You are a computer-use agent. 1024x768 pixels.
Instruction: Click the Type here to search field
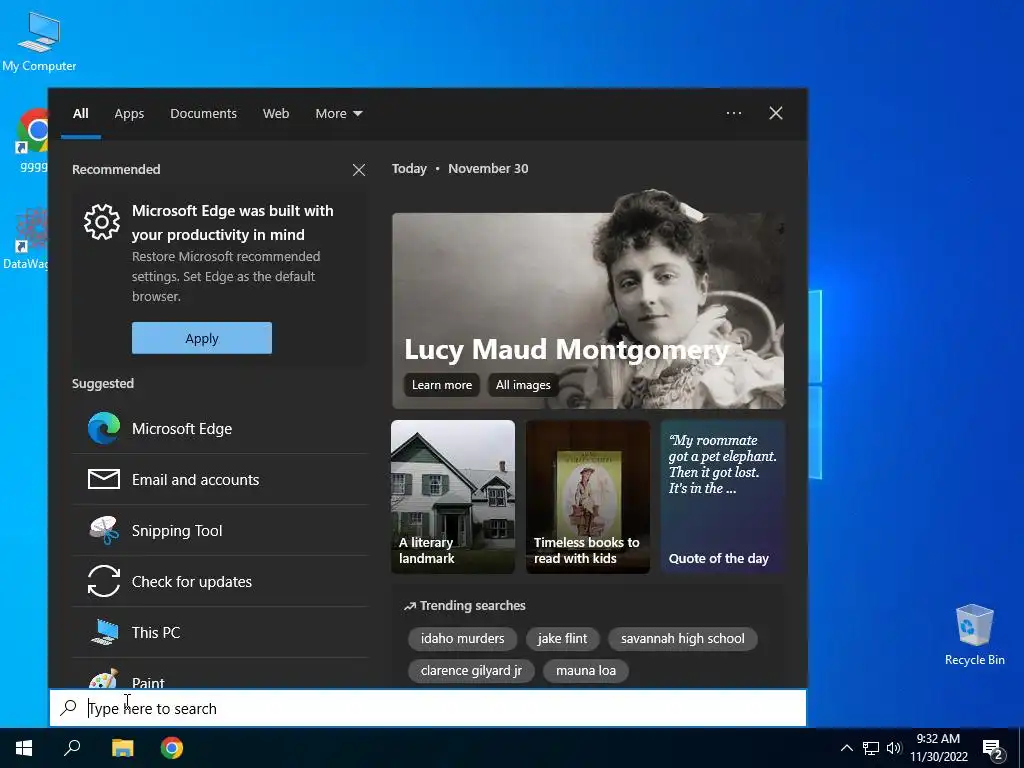(x=428, y=708)
